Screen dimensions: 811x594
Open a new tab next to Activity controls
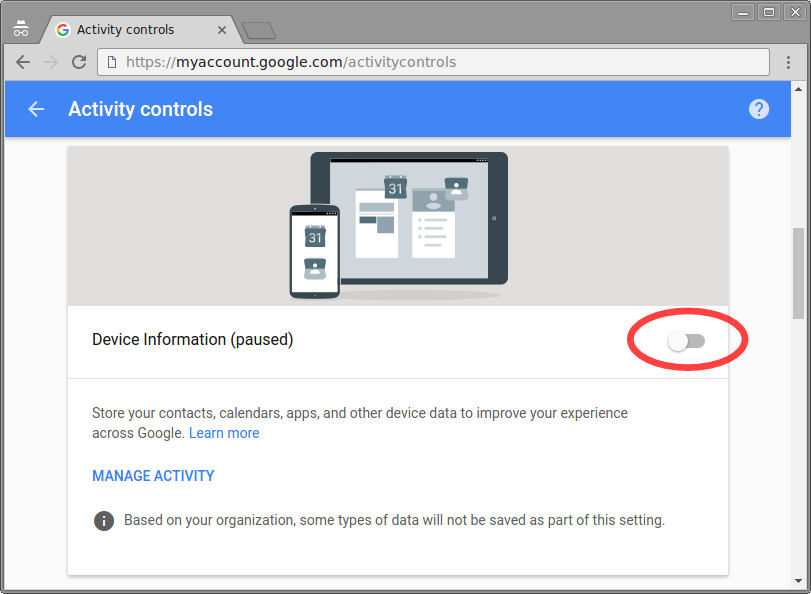258,30
